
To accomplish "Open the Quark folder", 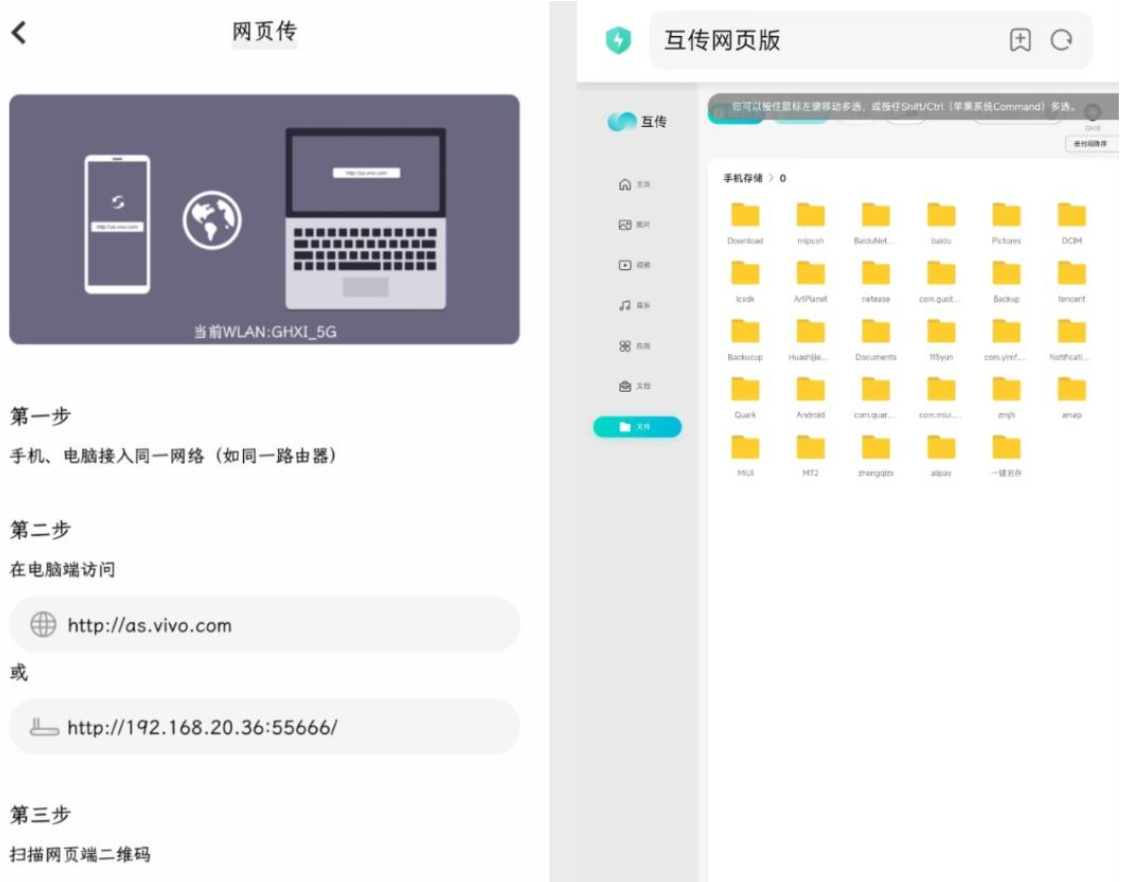I will 745,398.
